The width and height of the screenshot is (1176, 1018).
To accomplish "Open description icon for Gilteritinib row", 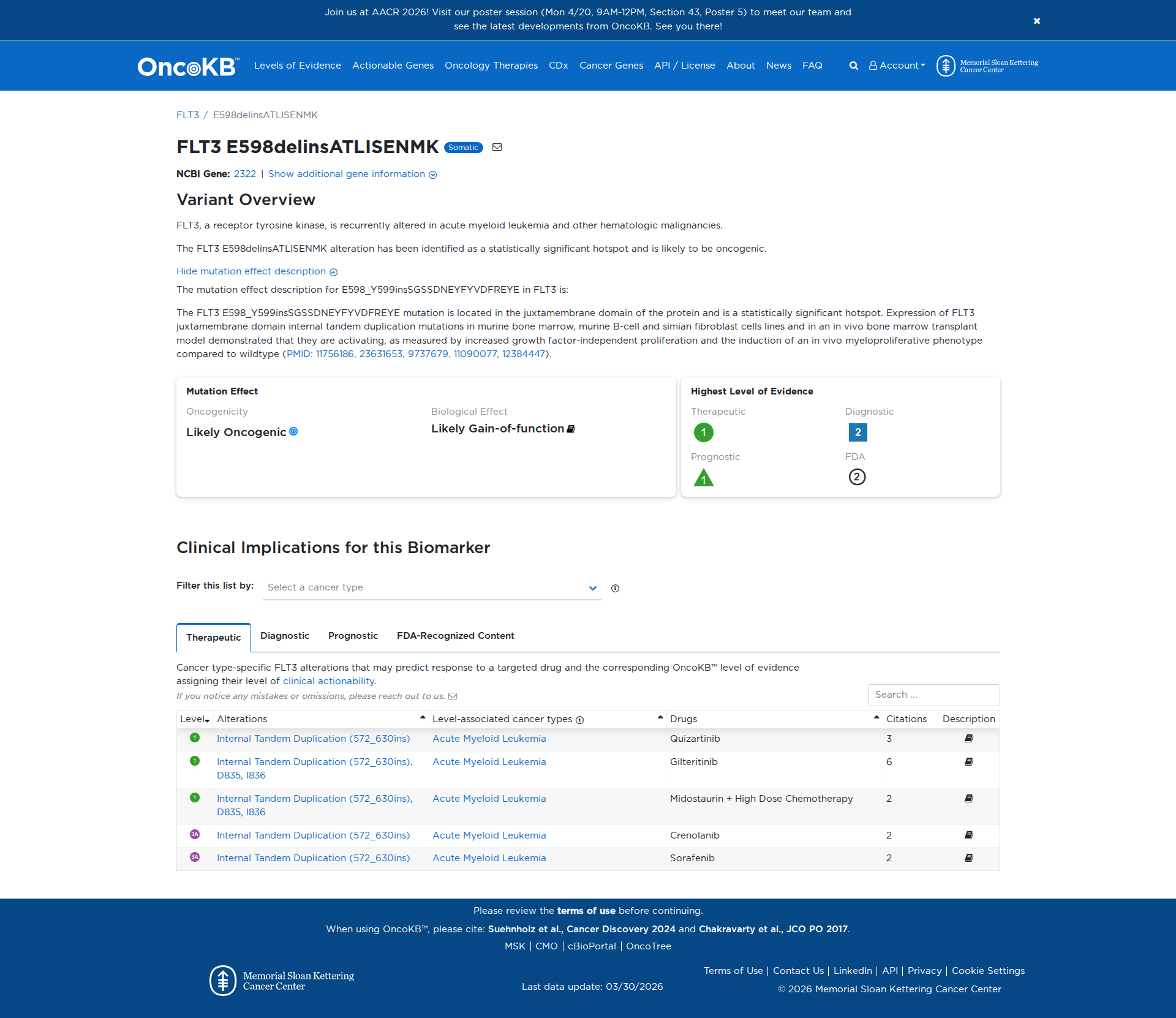I will (968, 762).
